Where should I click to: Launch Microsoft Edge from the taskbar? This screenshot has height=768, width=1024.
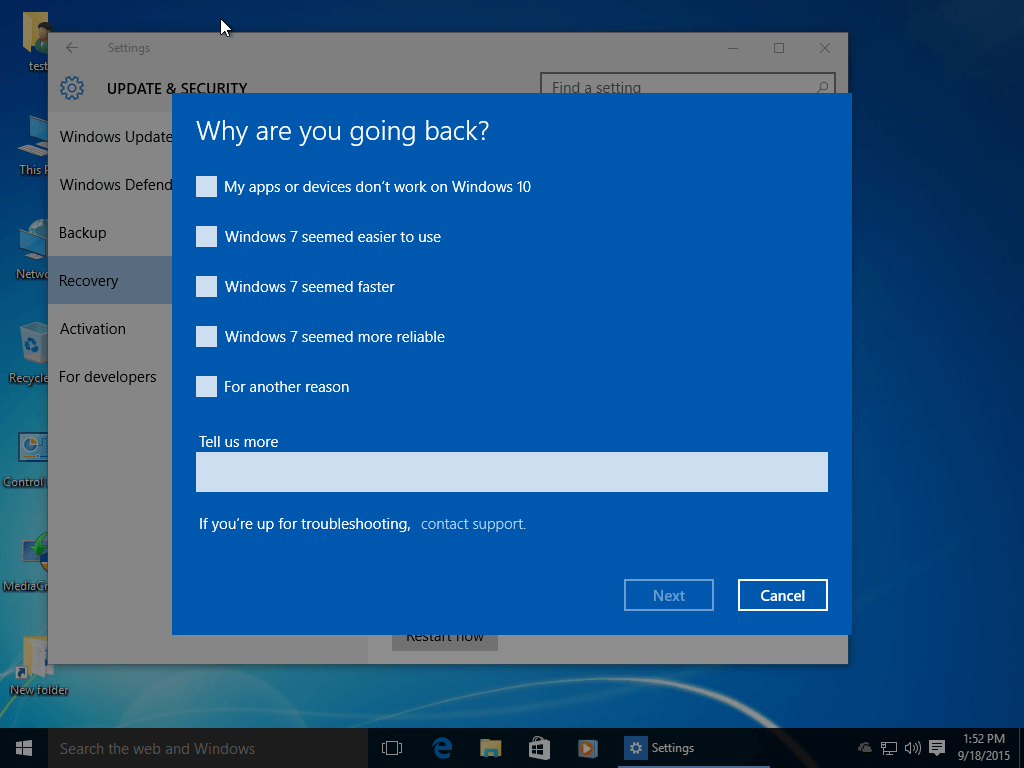pyautogui.click(x=442, y=748)
